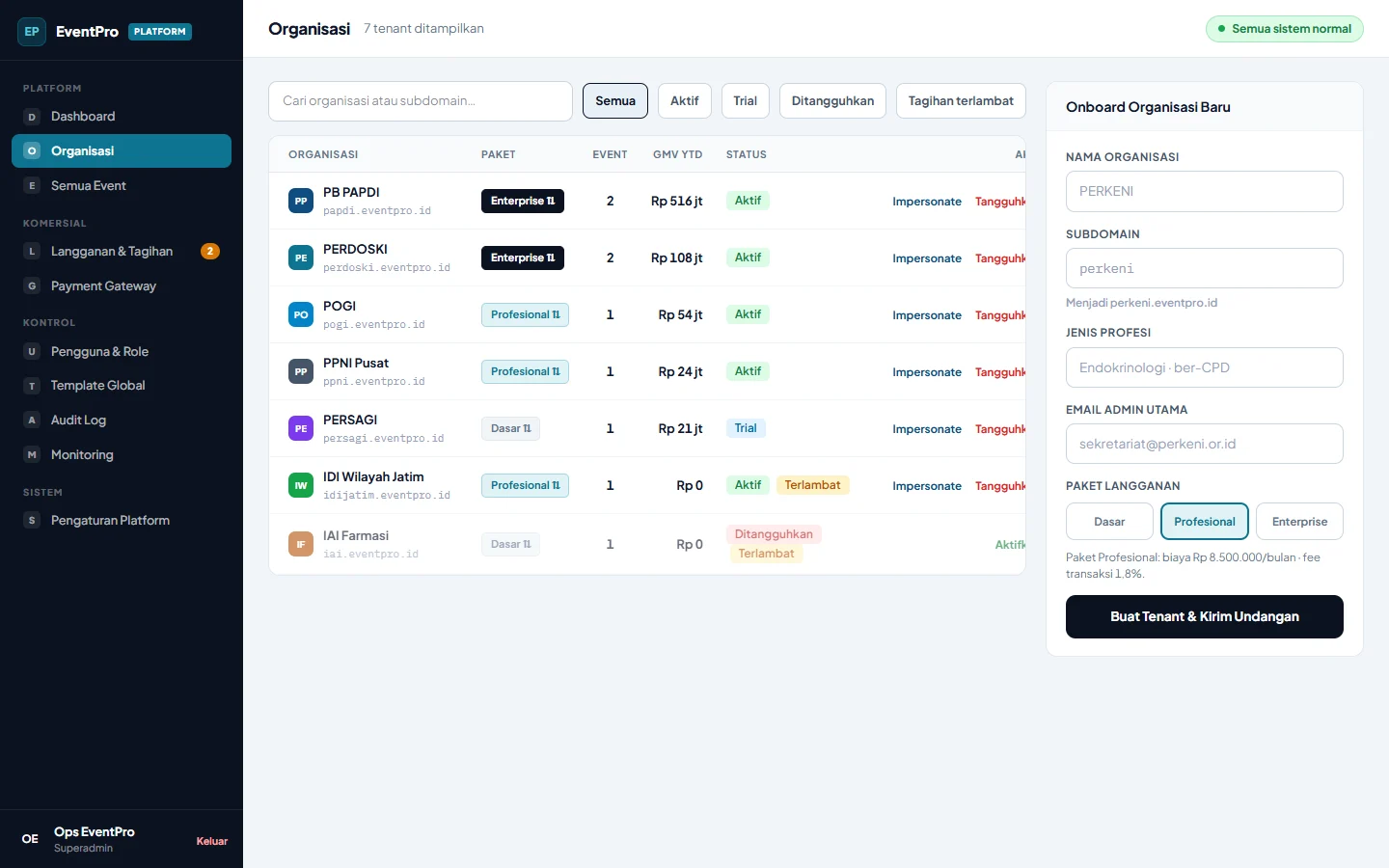The image size is (1389, 868).
Task: Filter organizations by Aktif status
Action: [685, 101]
